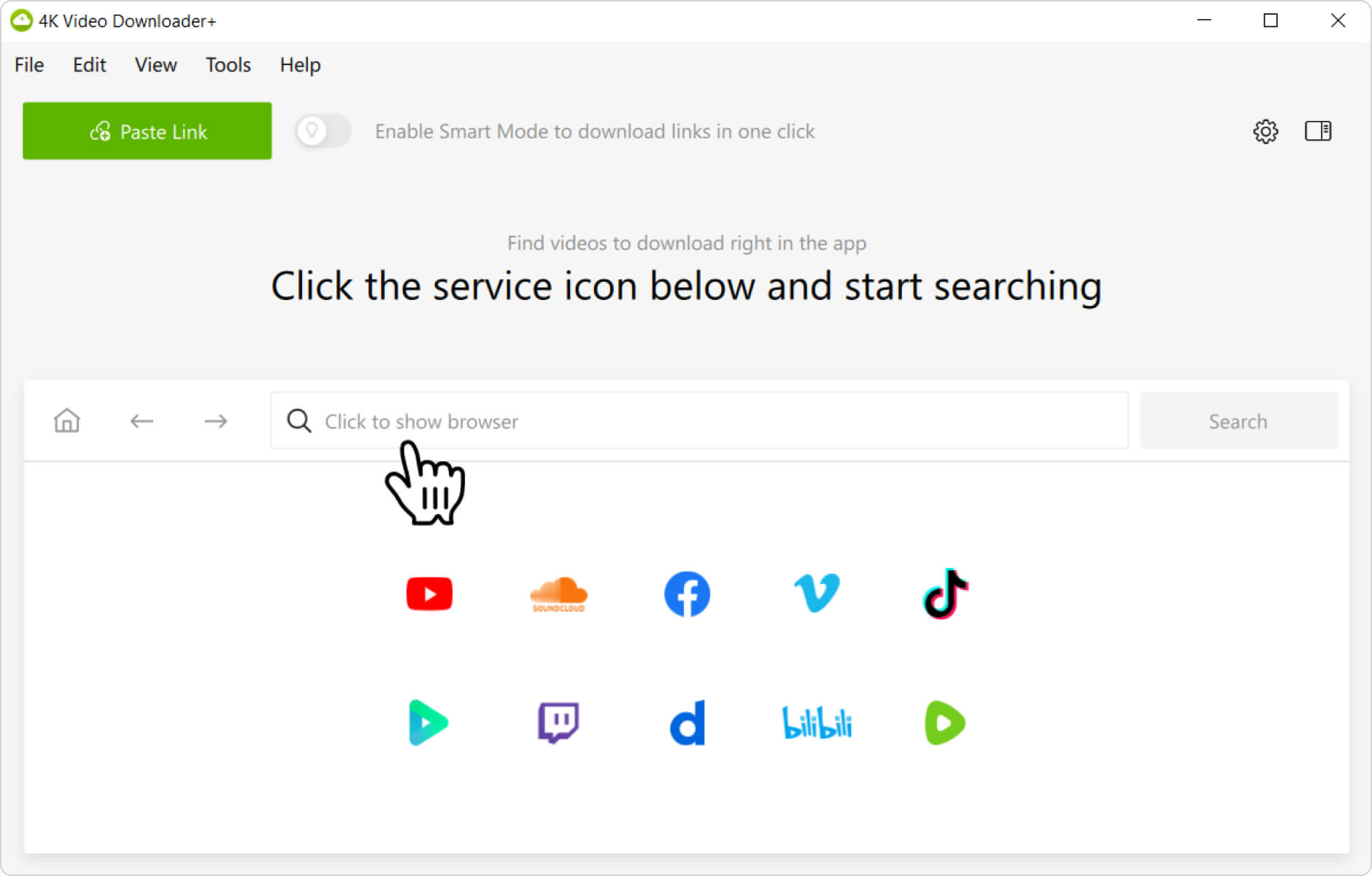Viewport: 1372px width, 876px height.
Task: Select the Dailymotion service icon
Action: 687,723
